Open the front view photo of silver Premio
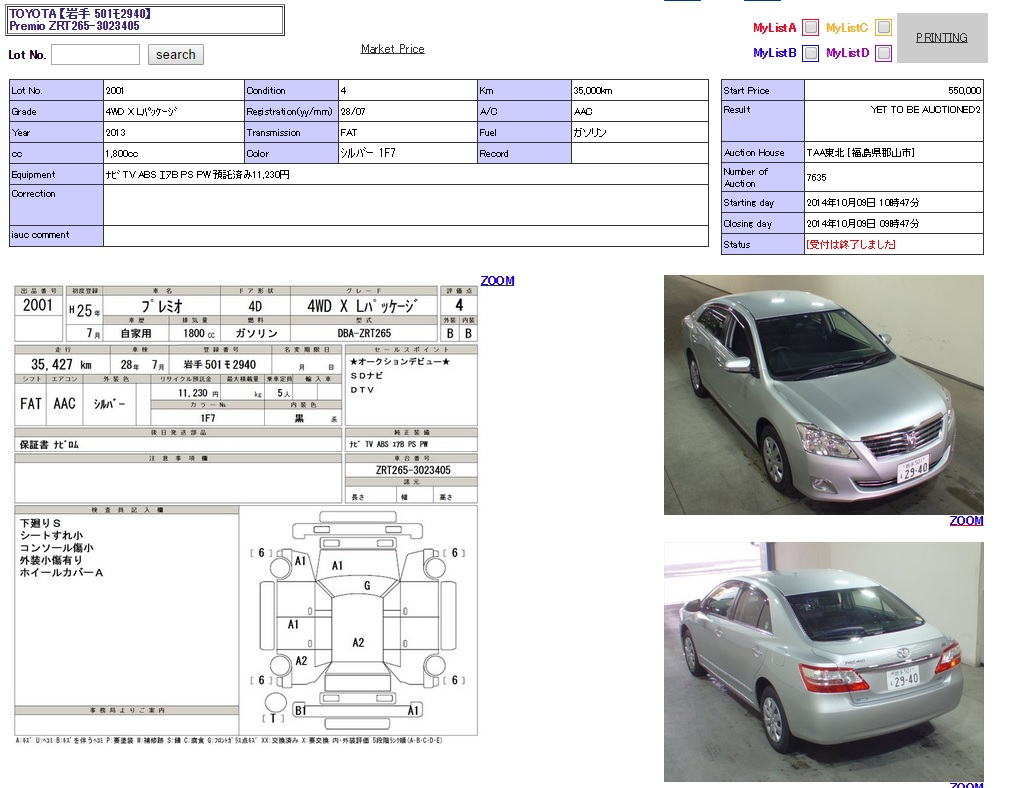1023x788 pixels. point(823,395)
